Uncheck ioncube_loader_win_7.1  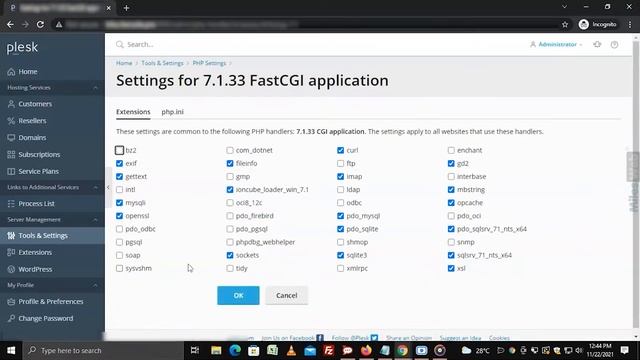(x=230, y=189)
